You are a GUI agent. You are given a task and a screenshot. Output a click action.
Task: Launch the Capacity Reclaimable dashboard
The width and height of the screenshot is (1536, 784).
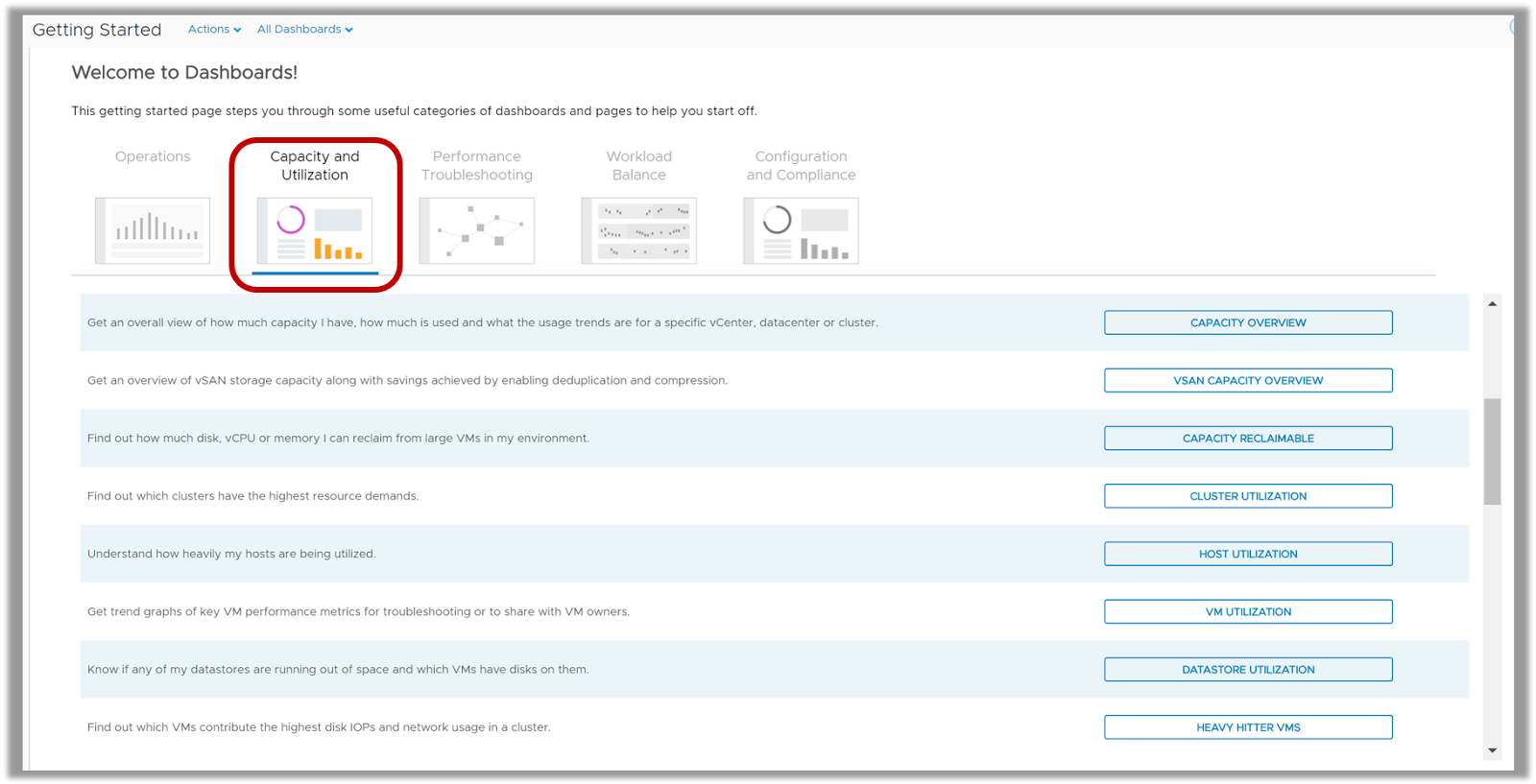point(1248,438)
